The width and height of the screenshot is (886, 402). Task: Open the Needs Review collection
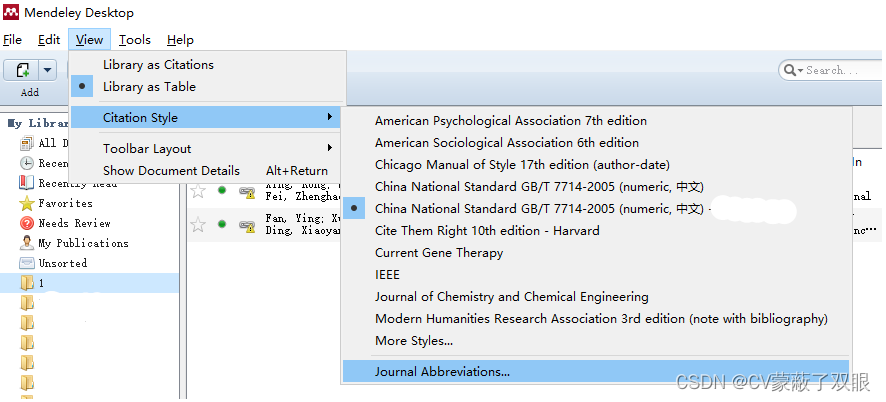pos(74,223)
